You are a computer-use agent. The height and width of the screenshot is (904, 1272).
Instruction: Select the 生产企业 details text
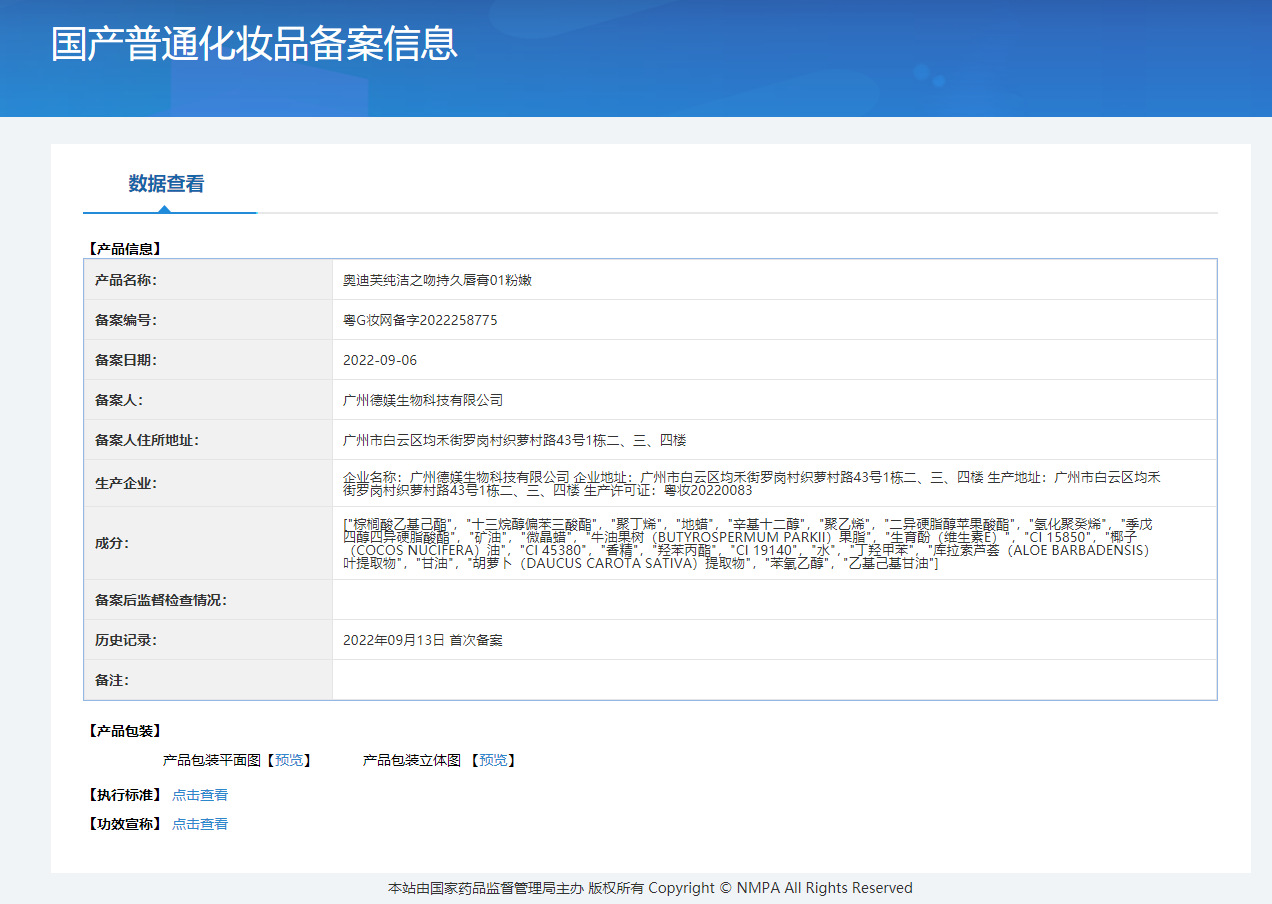tap(752, 483)
